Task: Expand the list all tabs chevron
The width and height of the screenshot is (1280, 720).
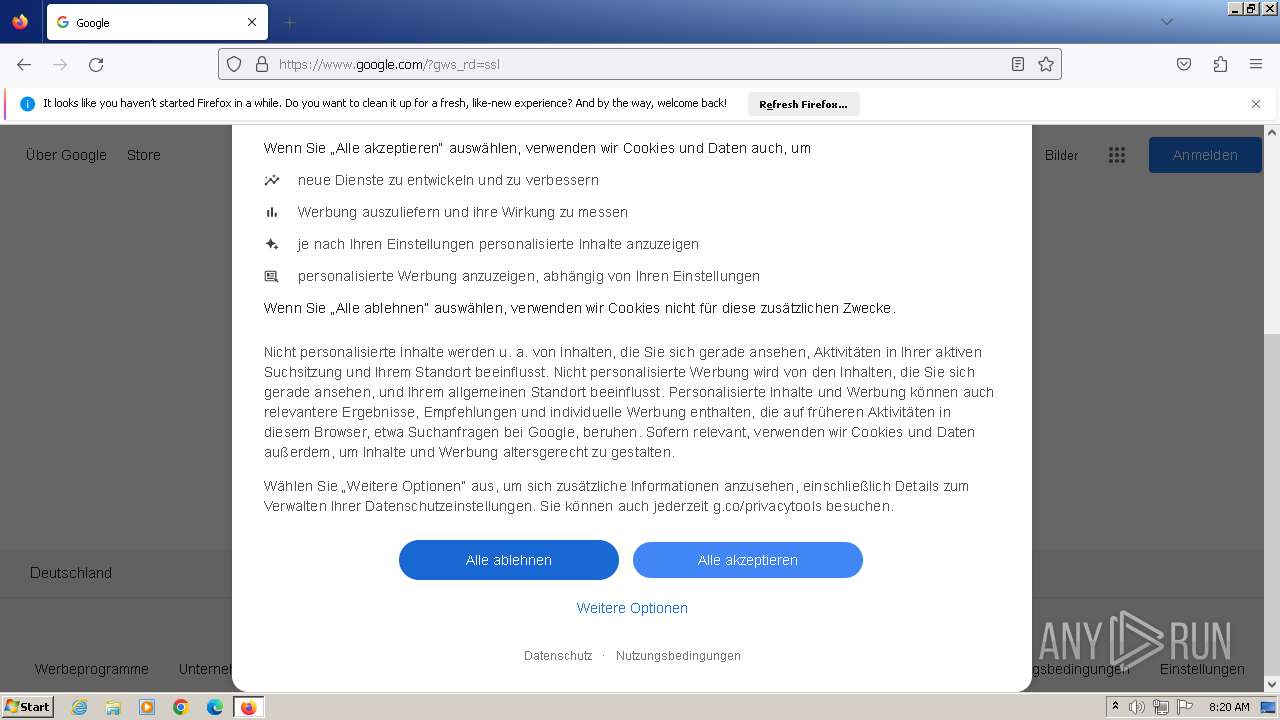Action: [1166, 22]
